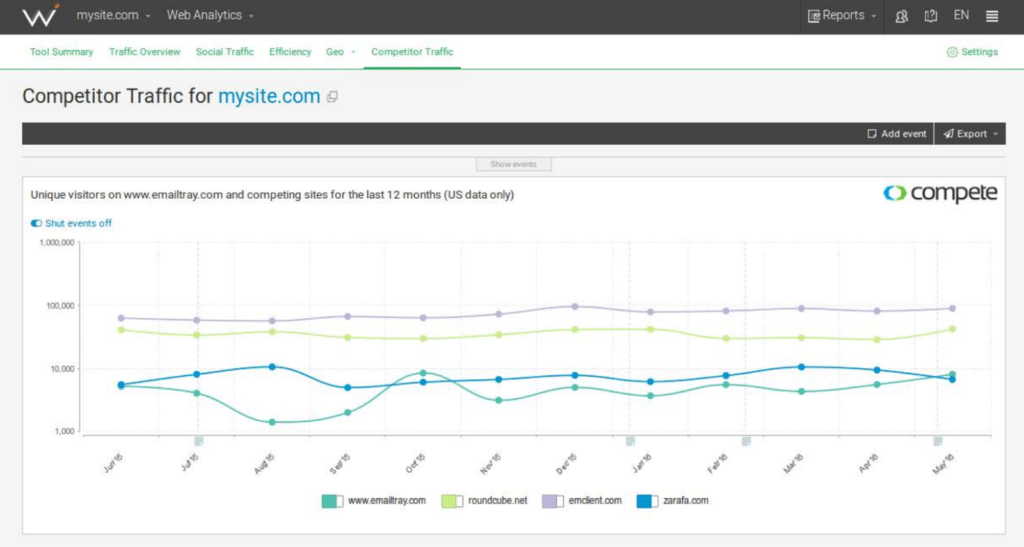Click the event marker at Jul'15
1024x547 pixels.
pos(199,442)
